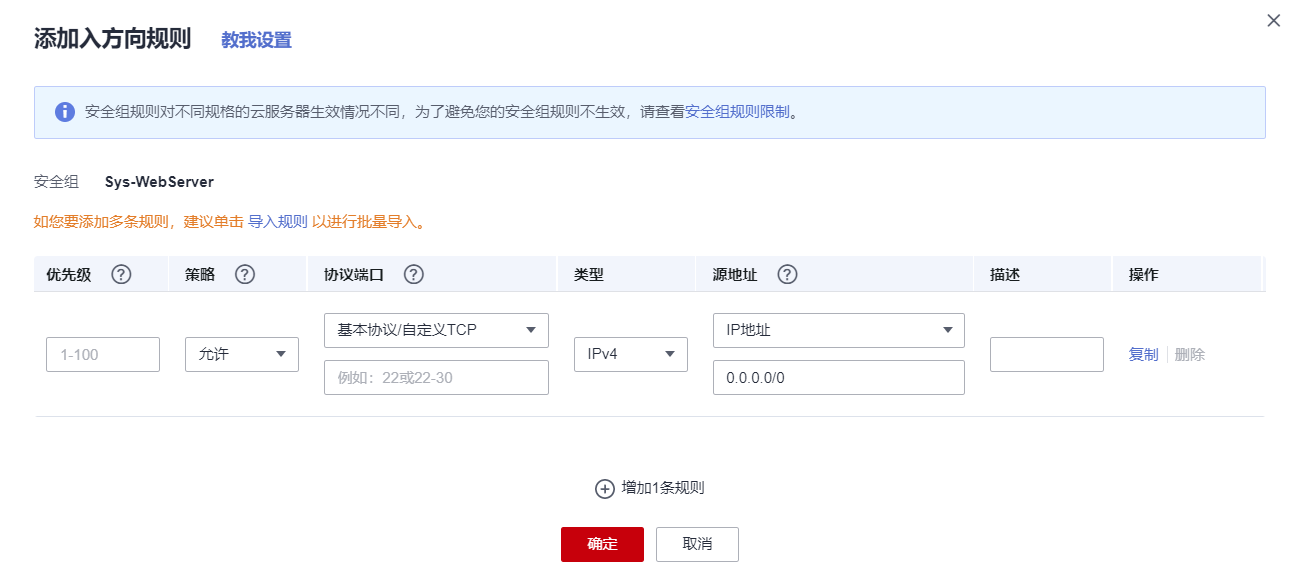Click the 操作 column header

[1144, 274]
